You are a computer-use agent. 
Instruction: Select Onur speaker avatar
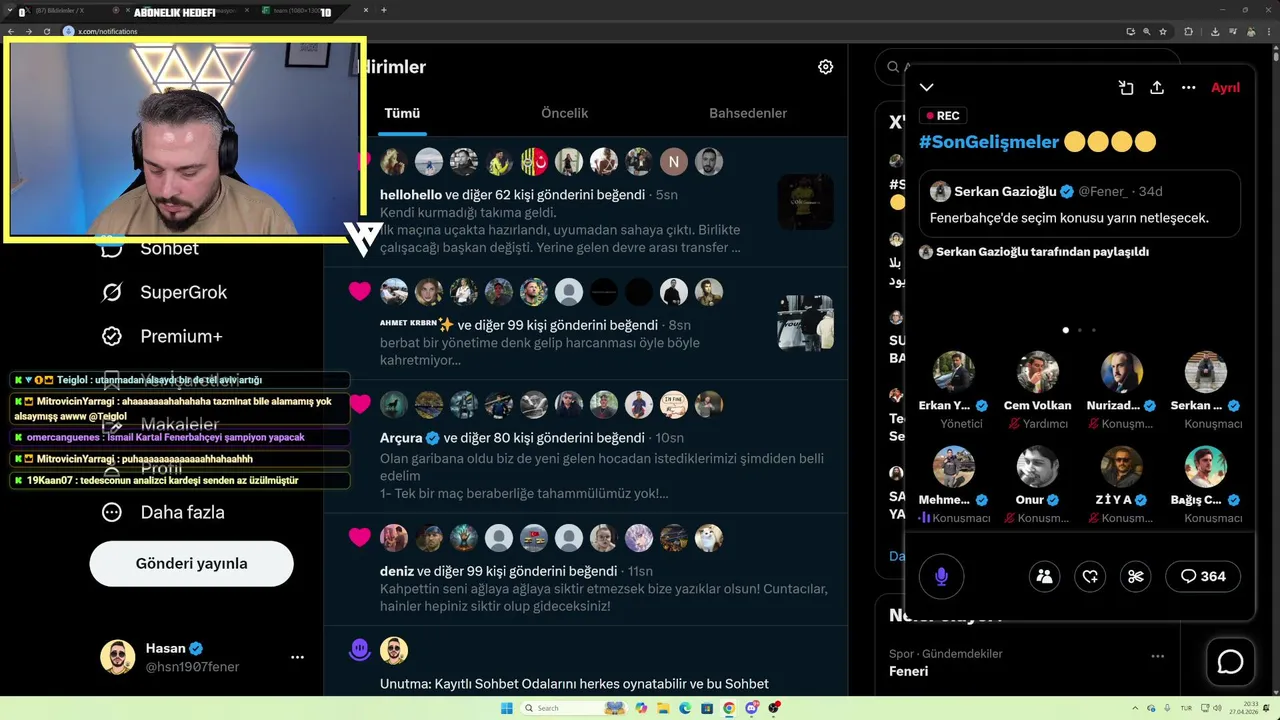(1038, 467)
